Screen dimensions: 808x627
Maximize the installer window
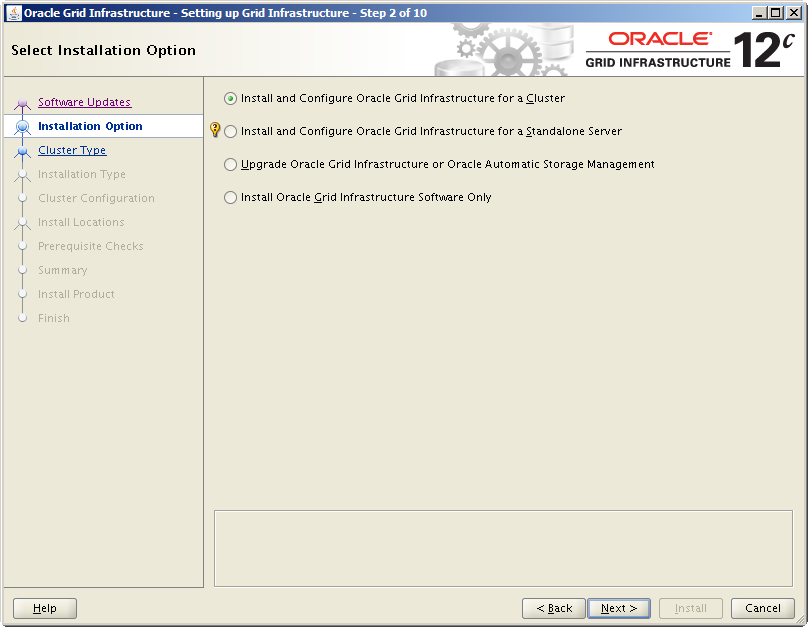pos(776,13)
